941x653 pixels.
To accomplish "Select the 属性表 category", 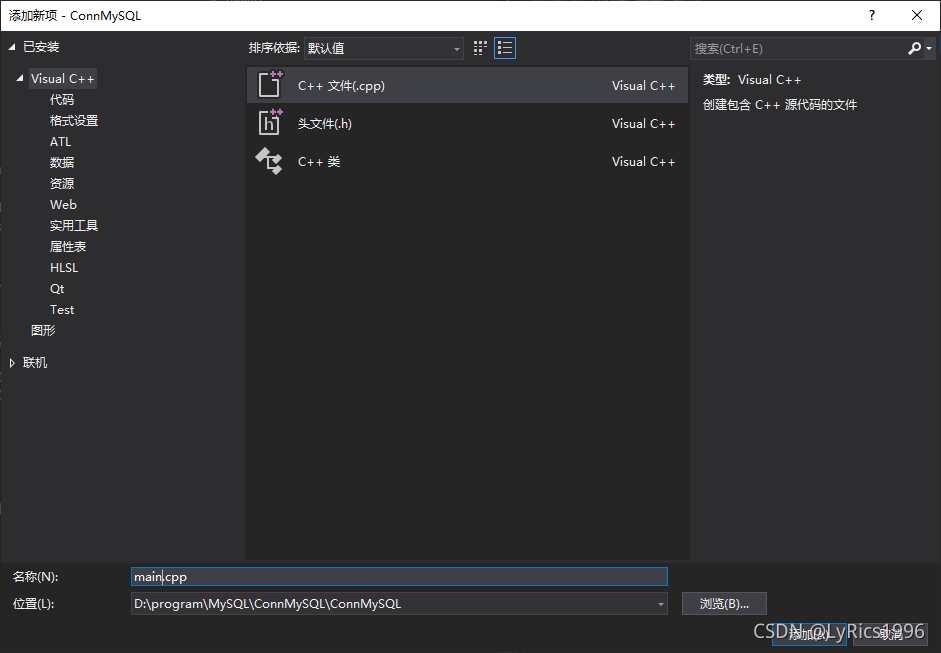I will (x=68, y=247).
